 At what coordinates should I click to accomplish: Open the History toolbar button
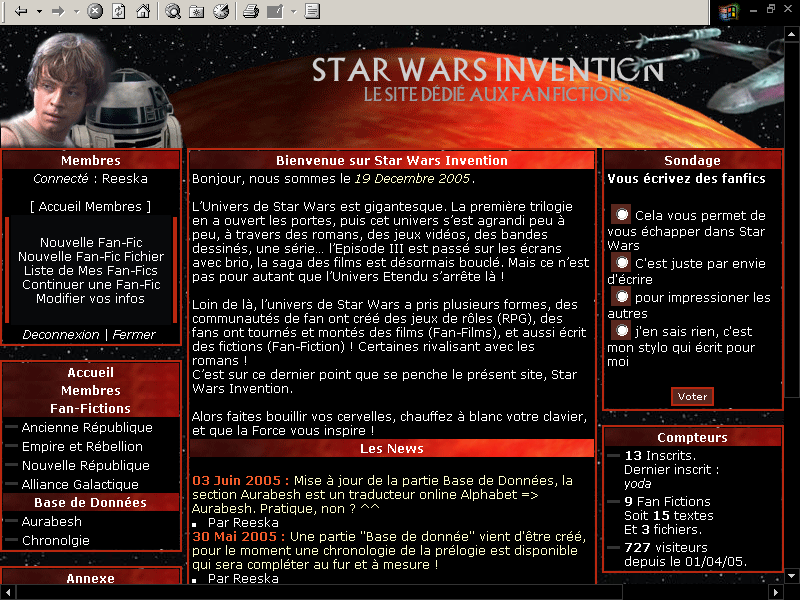221,11
